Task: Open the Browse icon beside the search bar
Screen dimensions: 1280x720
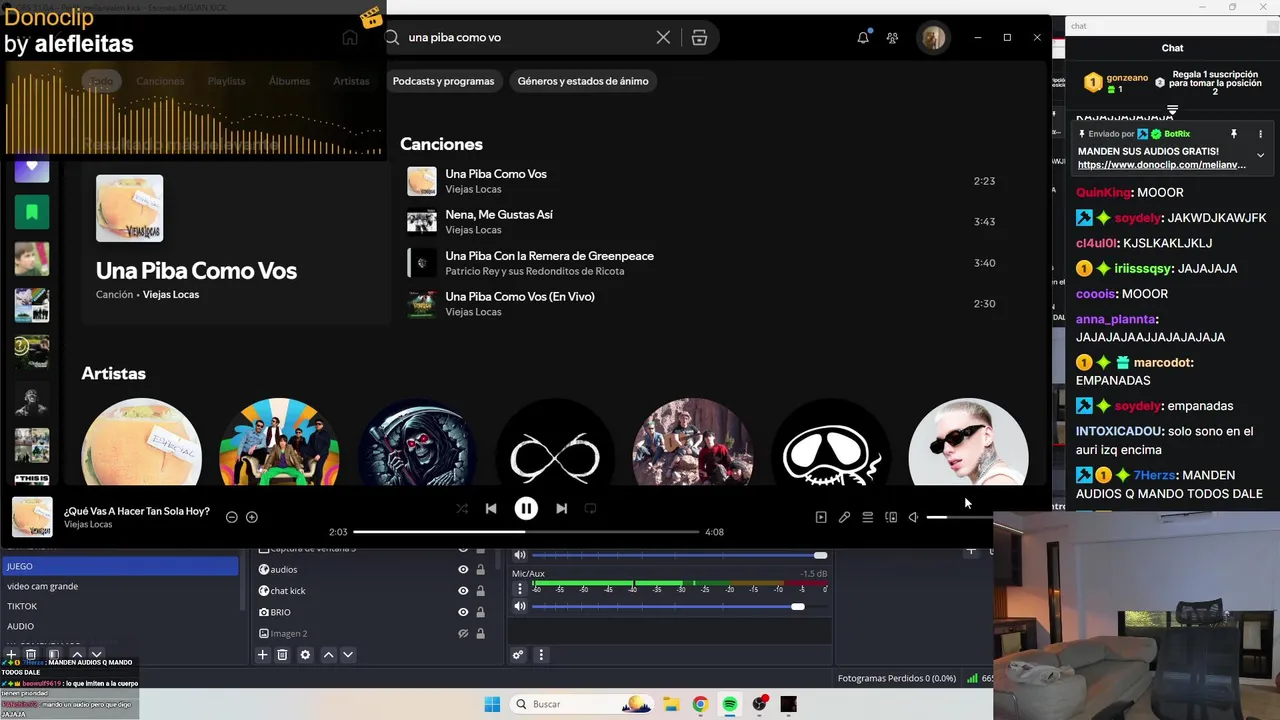Action: tap(699, 37)
